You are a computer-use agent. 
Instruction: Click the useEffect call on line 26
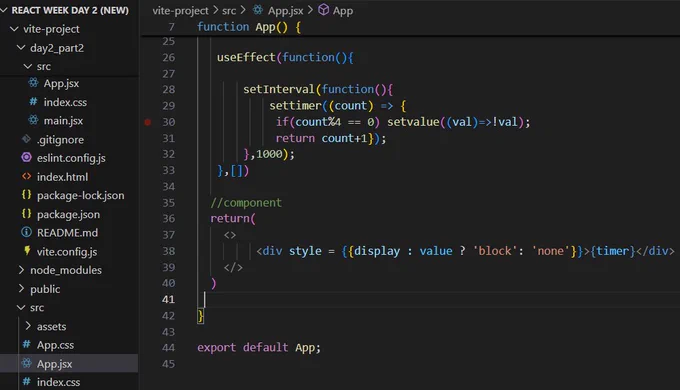(x=246, y=57)
